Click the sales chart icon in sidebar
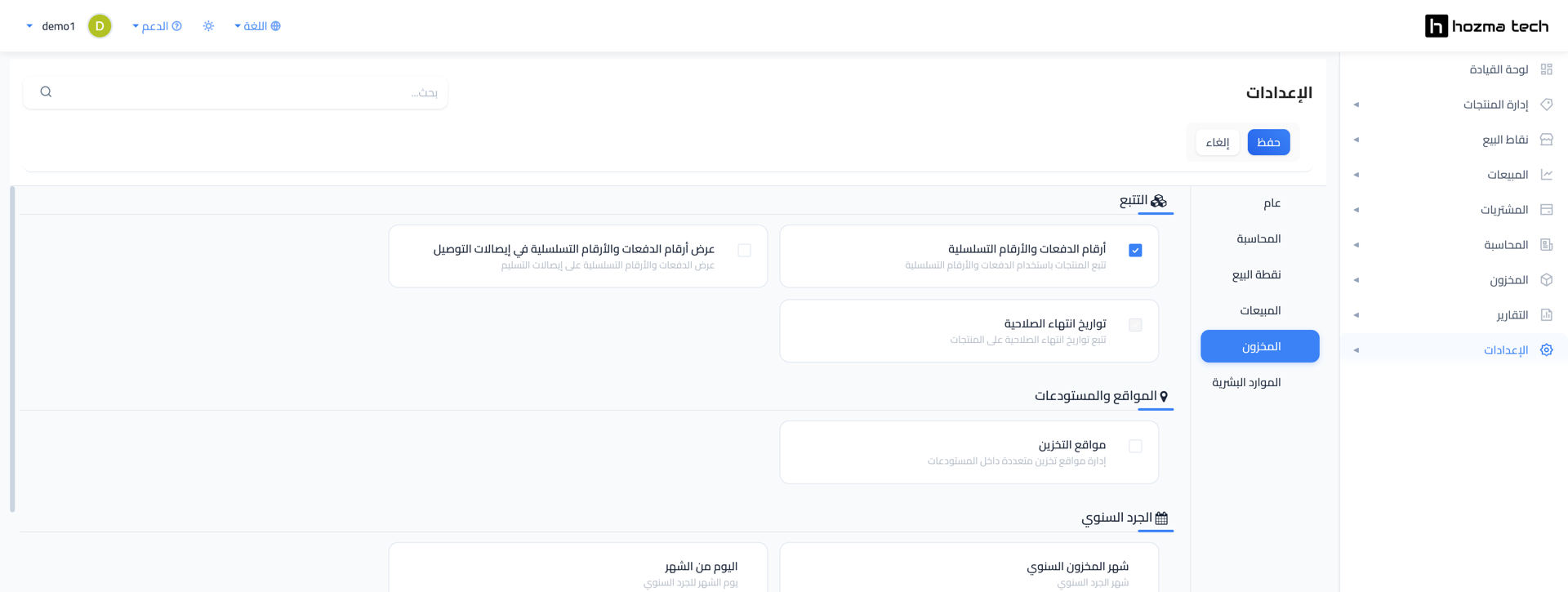This screenshot has height=592, width=1568. click(x=1546, y=175)
